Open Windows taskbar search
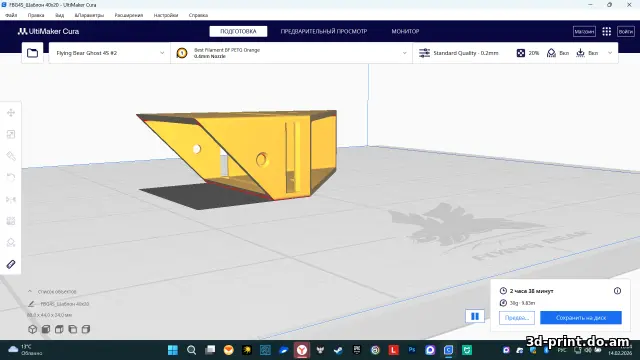Image resolution: width=640 pixels, height=360 pixels. tap(191, 350)
